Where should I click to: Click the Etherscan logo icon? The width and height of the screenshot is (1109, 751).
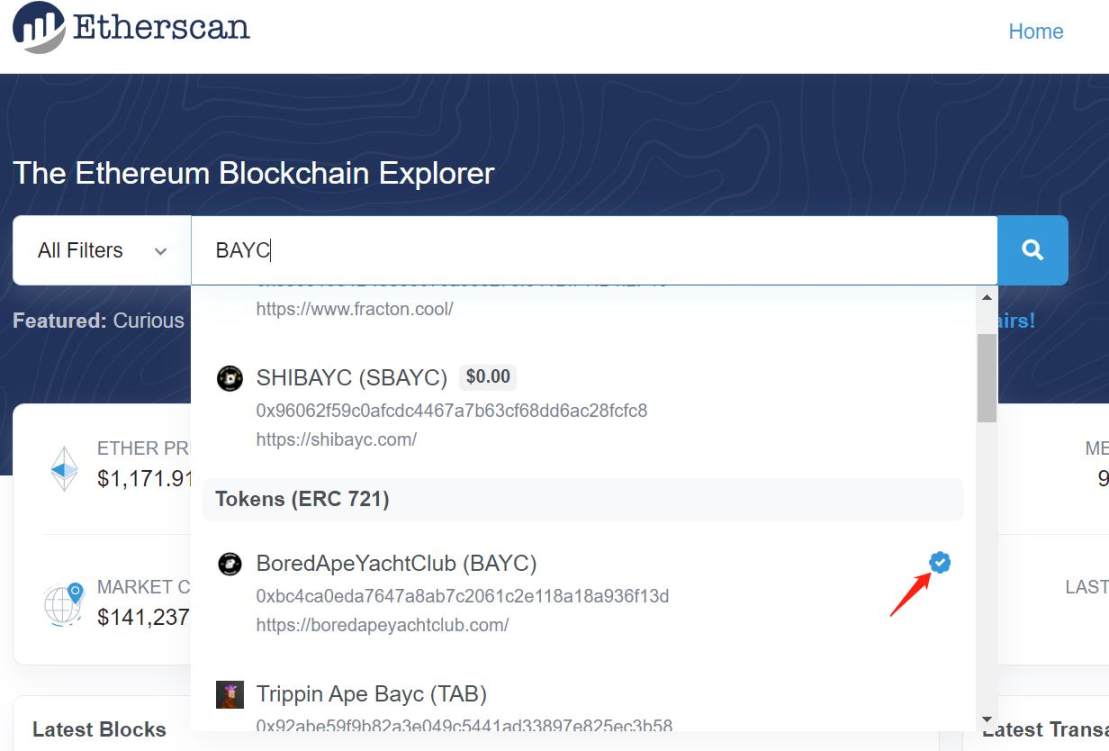point(38,27)
